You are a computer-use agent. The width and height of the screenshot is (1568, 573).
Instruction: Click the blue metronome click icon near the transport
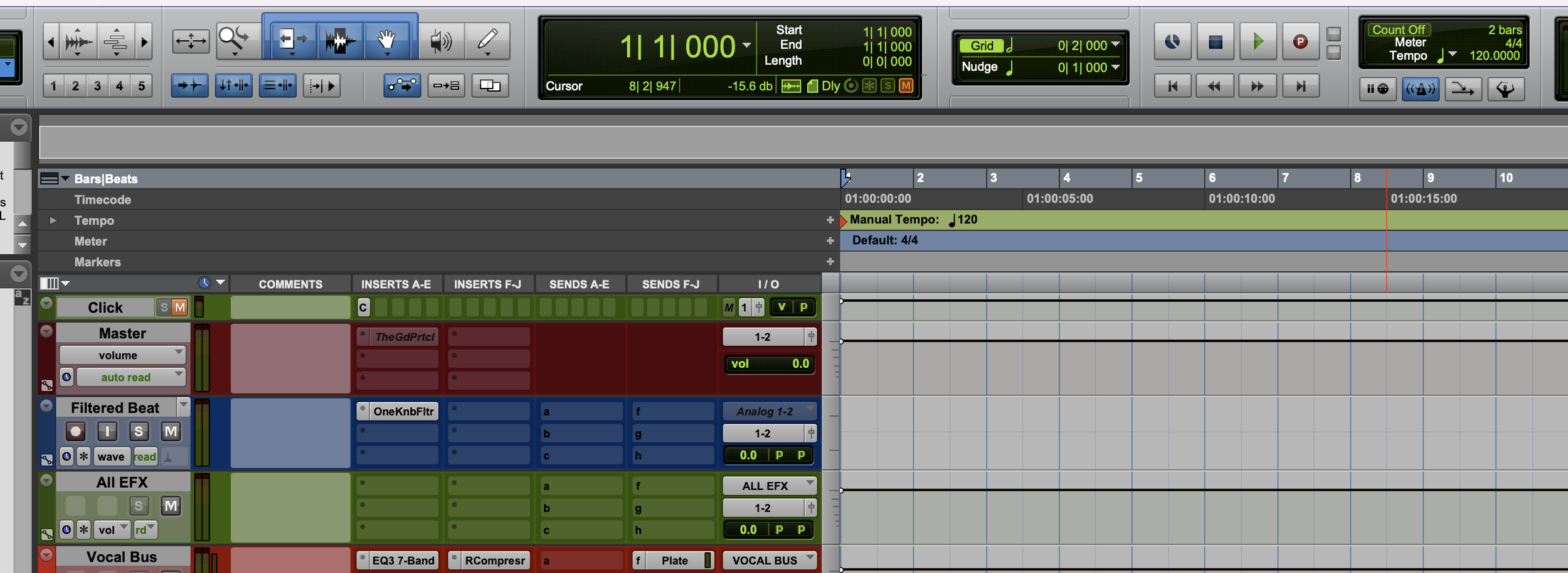pyautogui.click(x=1421, y=89)
